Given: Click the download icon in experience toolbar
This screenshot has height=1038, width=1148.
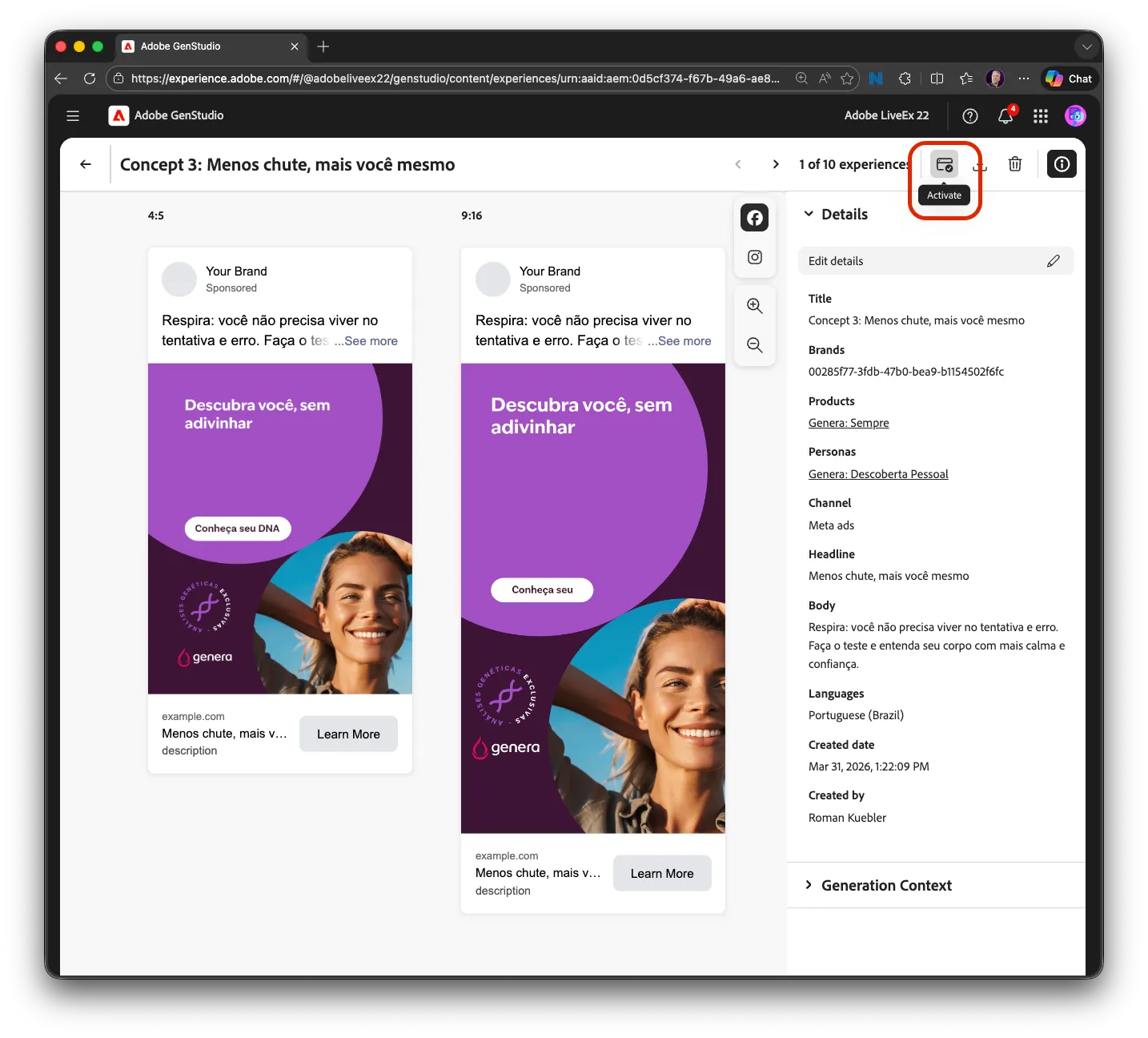Looking at the screenshot, I should coord(980,164).
